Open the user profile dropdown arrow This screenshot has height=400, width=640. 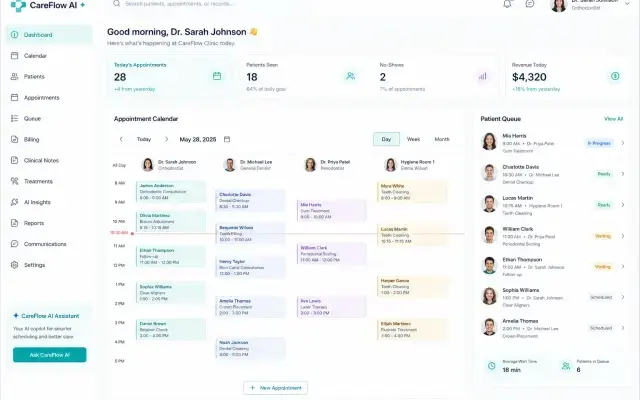[627, 4]
